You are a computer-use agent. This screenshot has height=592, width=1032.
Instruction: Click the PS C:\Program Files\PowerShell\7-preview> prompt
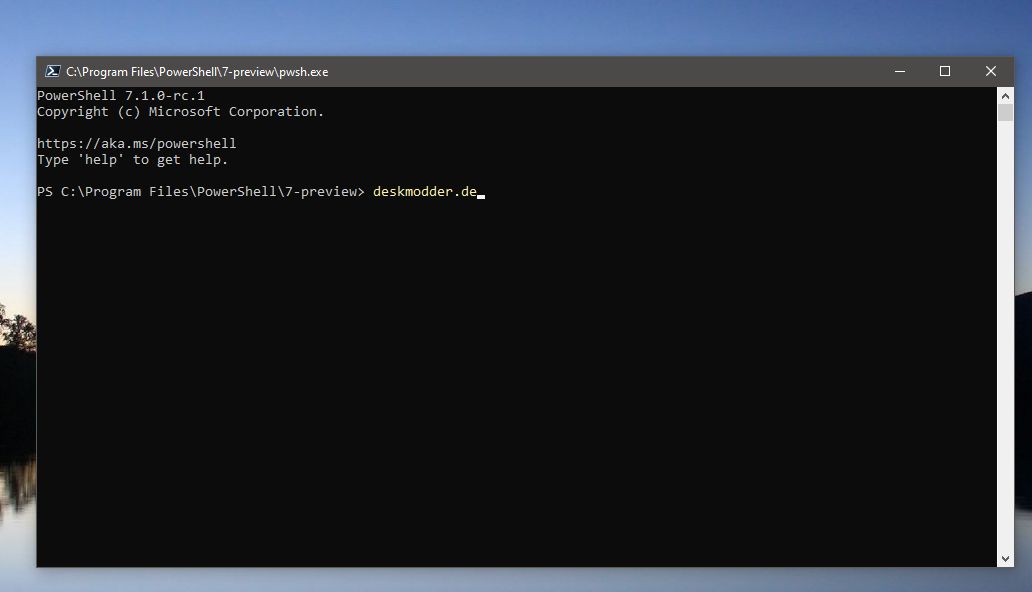click(201, 192)
